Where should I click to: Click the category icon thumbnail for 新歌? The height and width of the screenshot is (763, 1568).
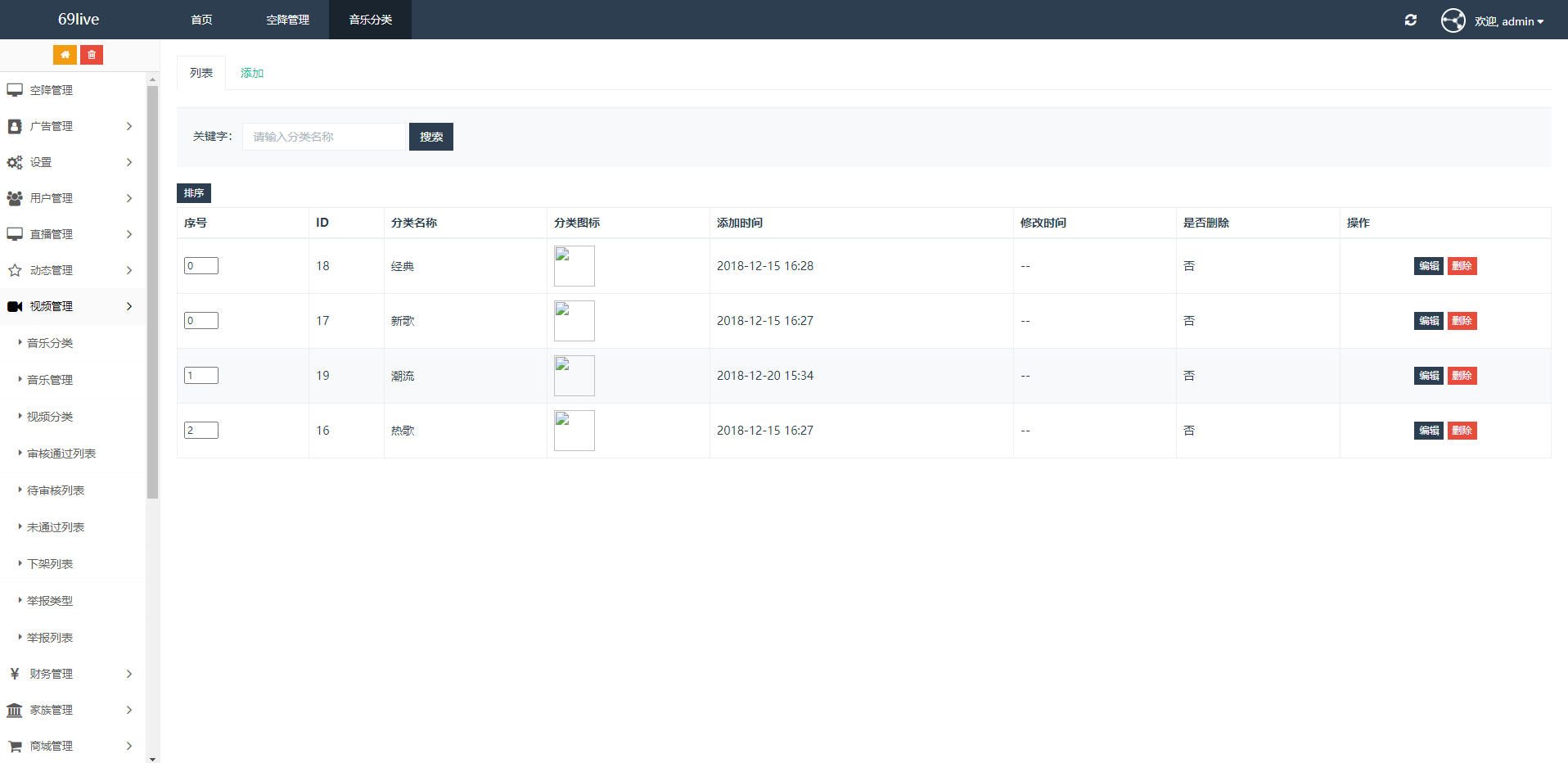tap(574, 321)
